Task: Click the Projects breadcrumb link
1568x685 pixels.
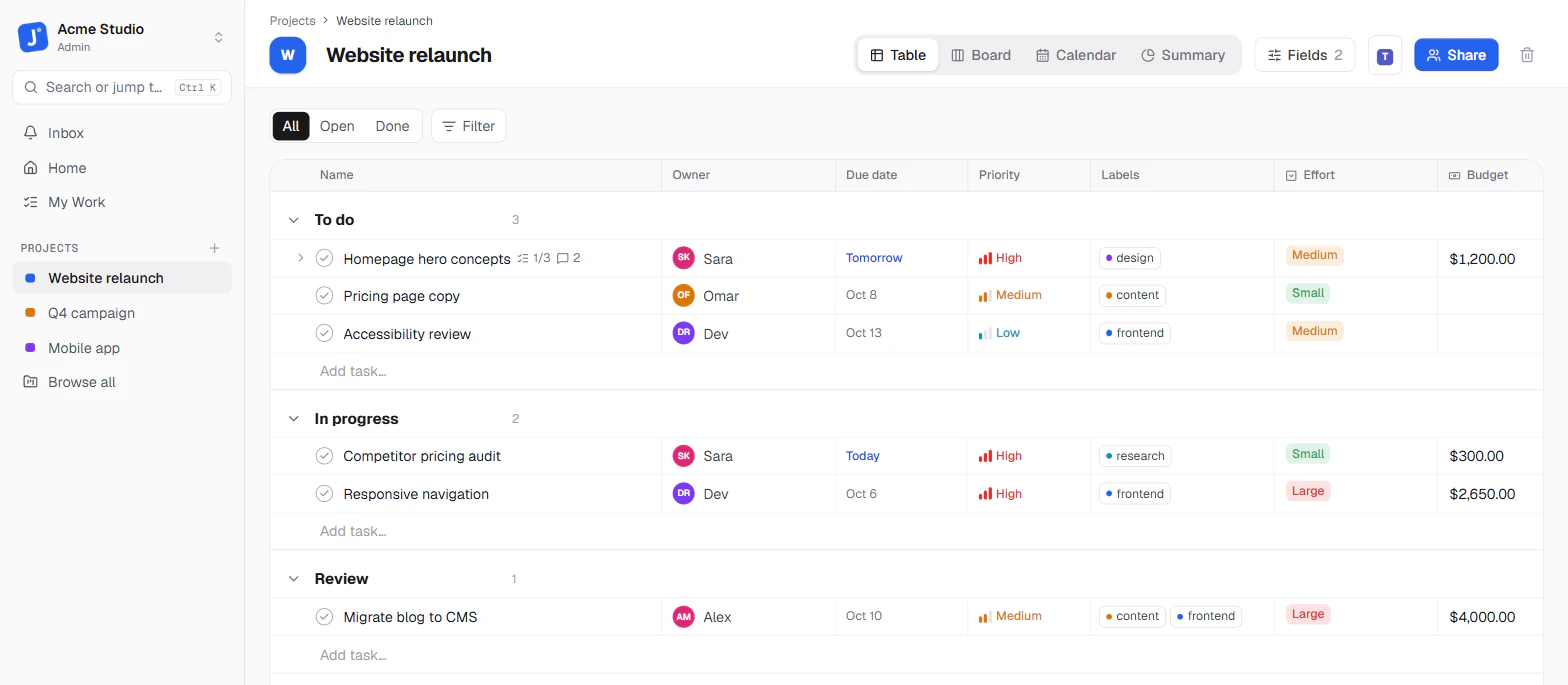Action: click(292, 20)
